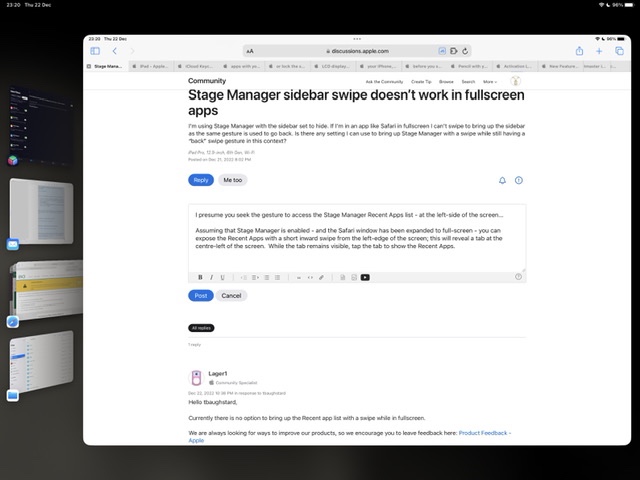
Task: Switch to the Activation L... tab
Action: coord(517,66)
